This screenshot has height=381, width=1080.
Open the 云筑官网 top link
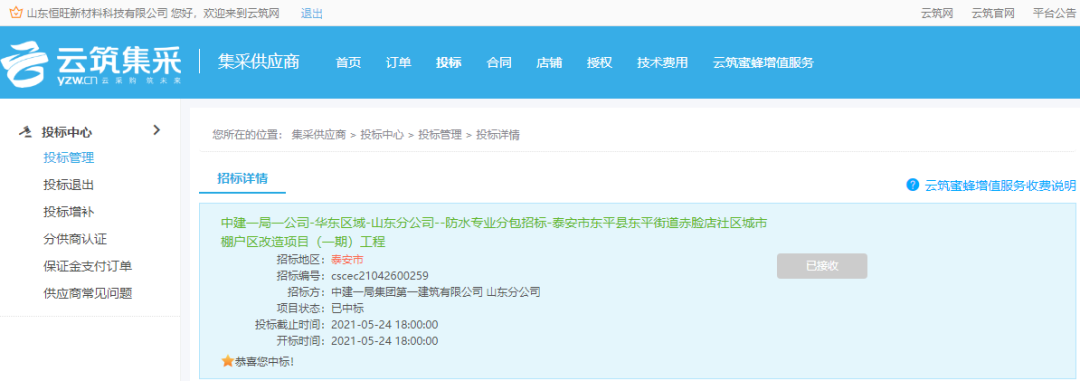click(993, 13)
